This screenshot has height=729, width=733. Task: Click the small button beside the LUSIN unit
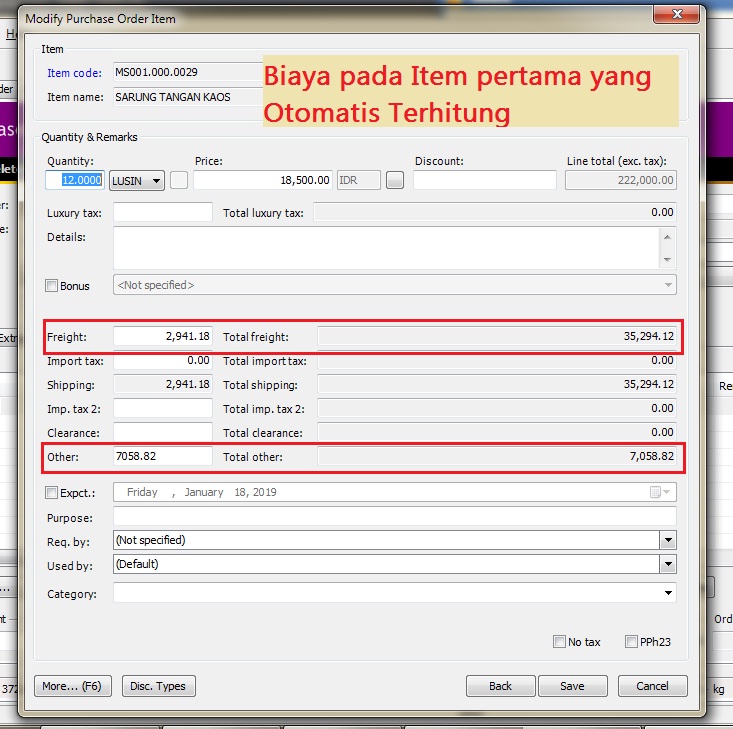179,180
